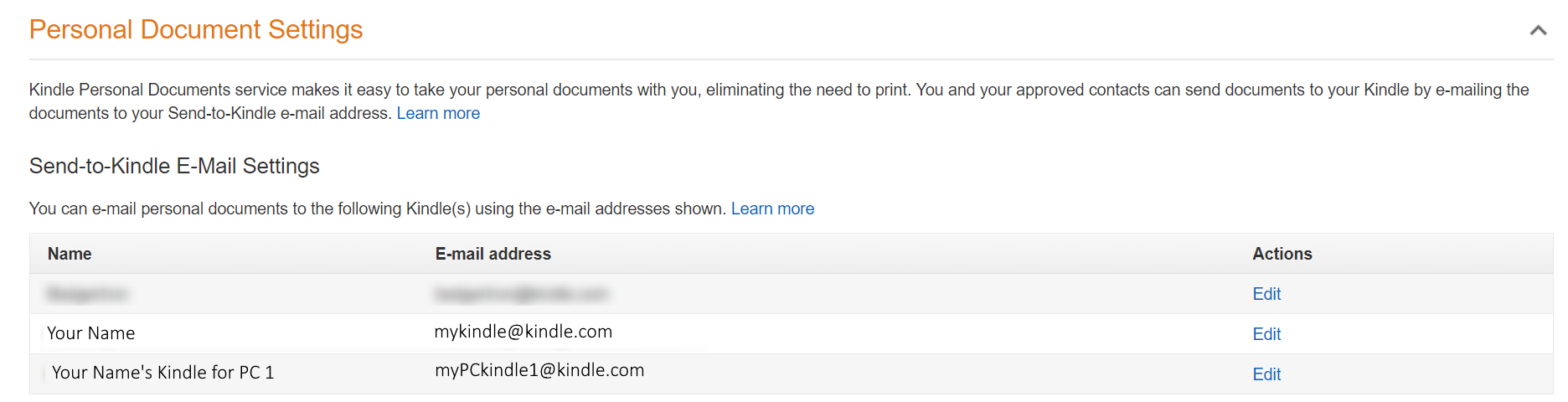
Task: Click the blurred e-mail address in first row
Action: (521, 294)
